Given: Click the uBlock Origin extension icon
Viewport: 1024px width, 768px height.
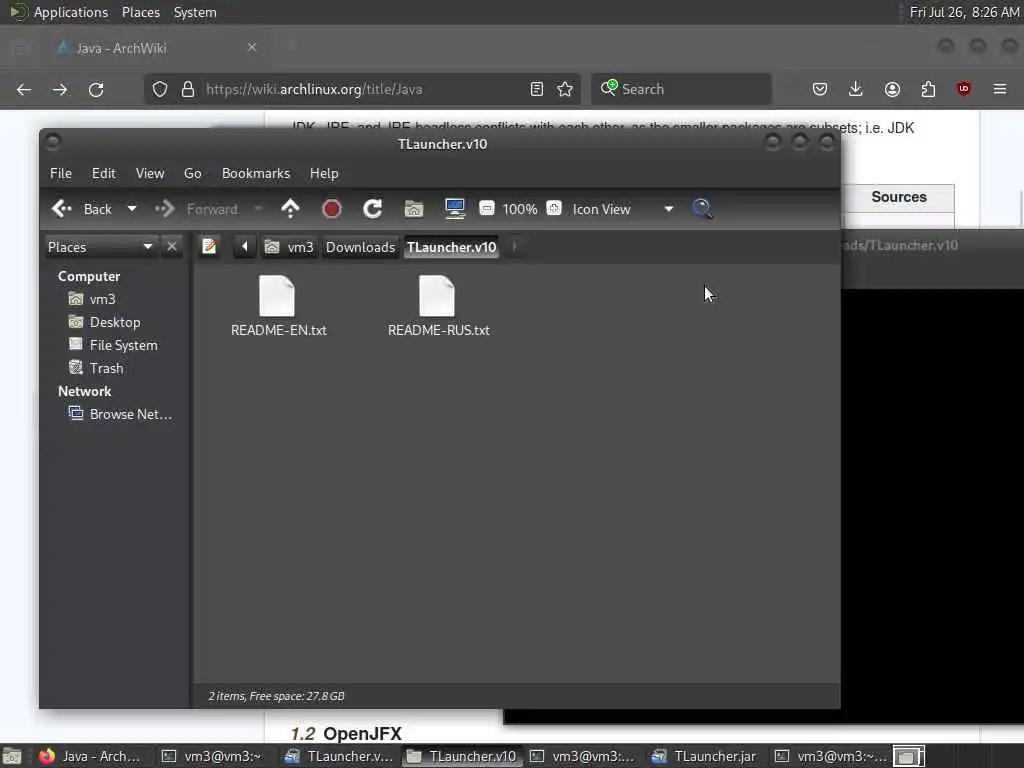Looking at the screenshot, I should (964, 89).
